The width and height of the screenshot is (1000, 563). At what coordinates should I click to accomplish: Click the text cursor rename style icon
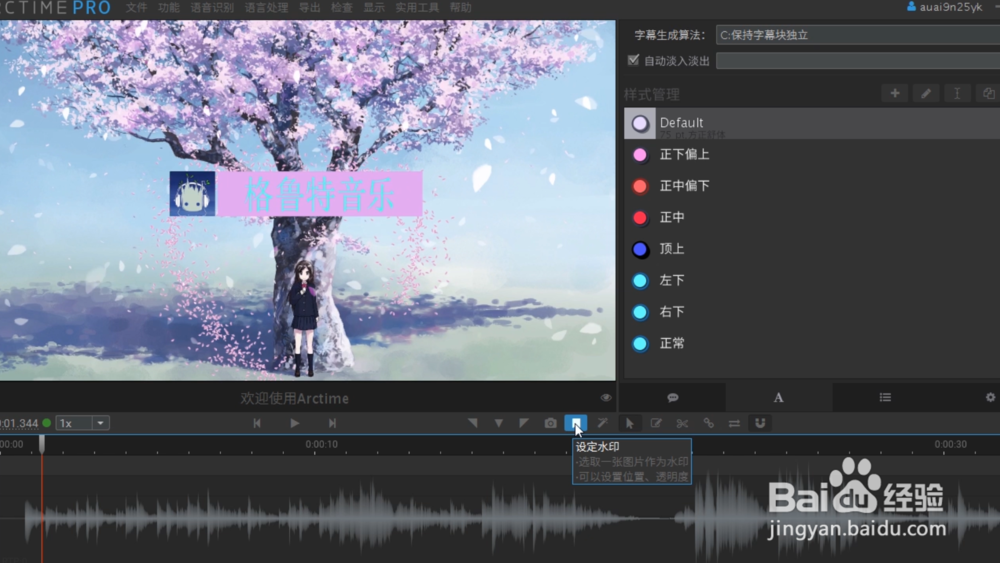(957, 93)
